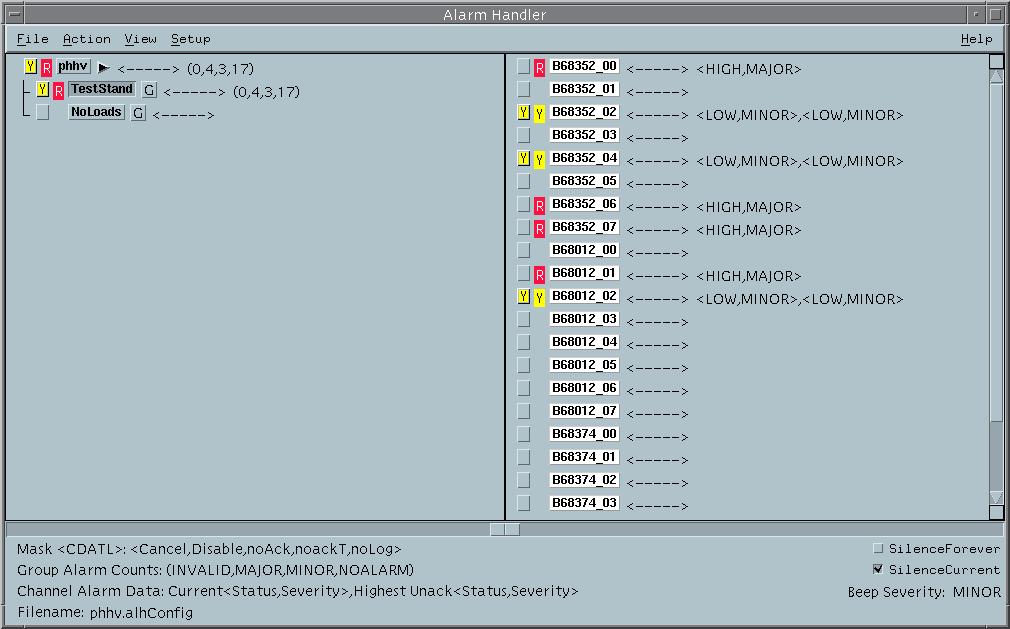Click the Y severity indicator beside the B68012_02 label
The image size is (1010, 629).
pyautogui.click(x=540, y=297)
